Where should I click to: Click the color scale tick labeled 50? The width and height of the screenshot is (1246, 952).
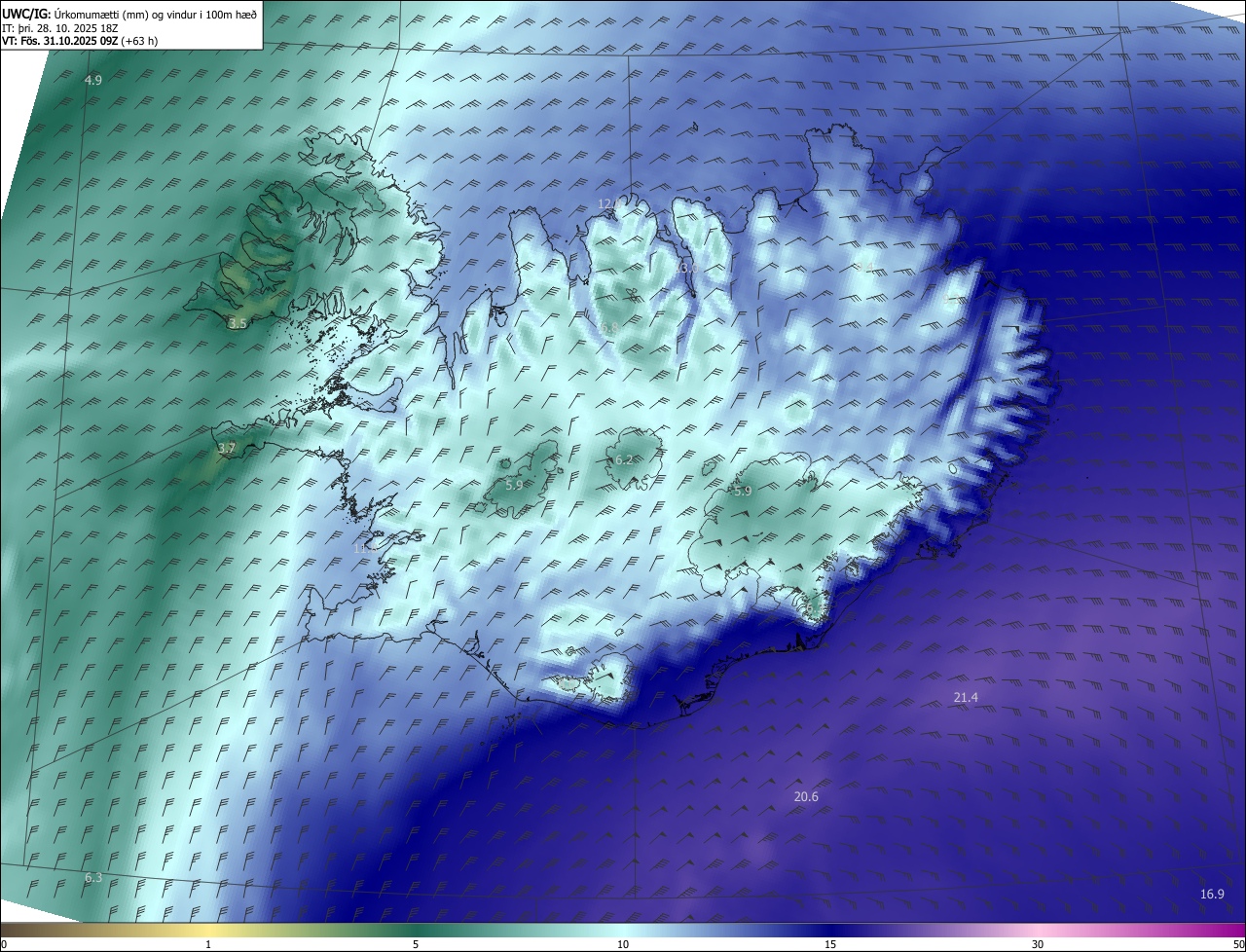(1238, 944)
